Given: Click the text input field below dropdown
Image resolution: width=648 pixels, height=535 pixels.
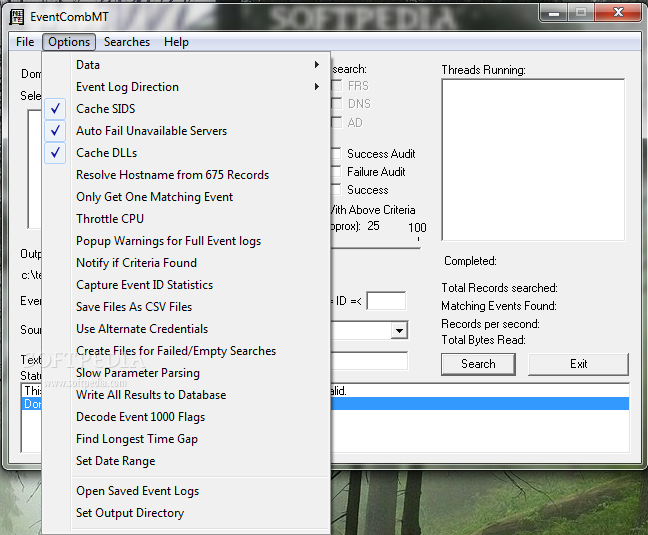Looking at the screenshot, I should click(369, 361).
